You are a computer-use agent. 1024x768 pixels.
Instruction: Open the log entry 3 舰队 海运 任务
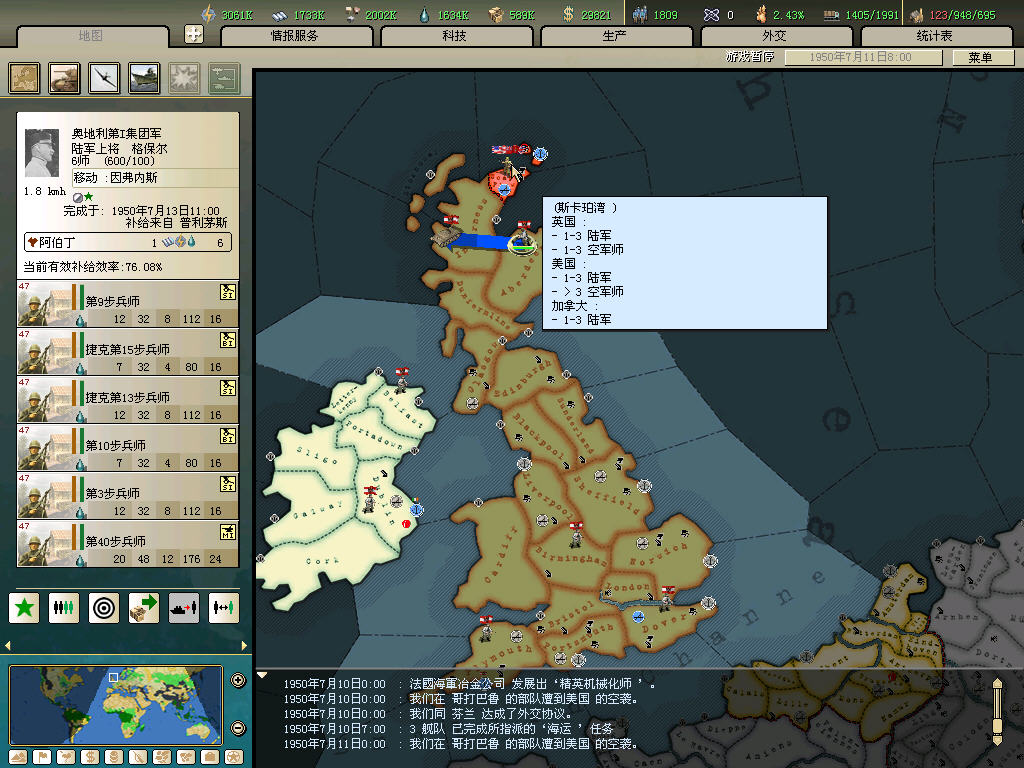(x=448, y=729)
